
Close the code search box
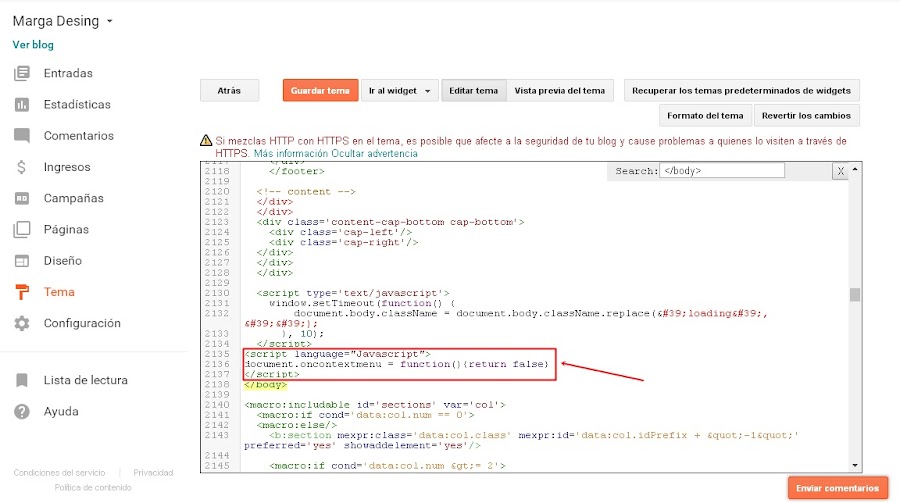pos(840,171)
